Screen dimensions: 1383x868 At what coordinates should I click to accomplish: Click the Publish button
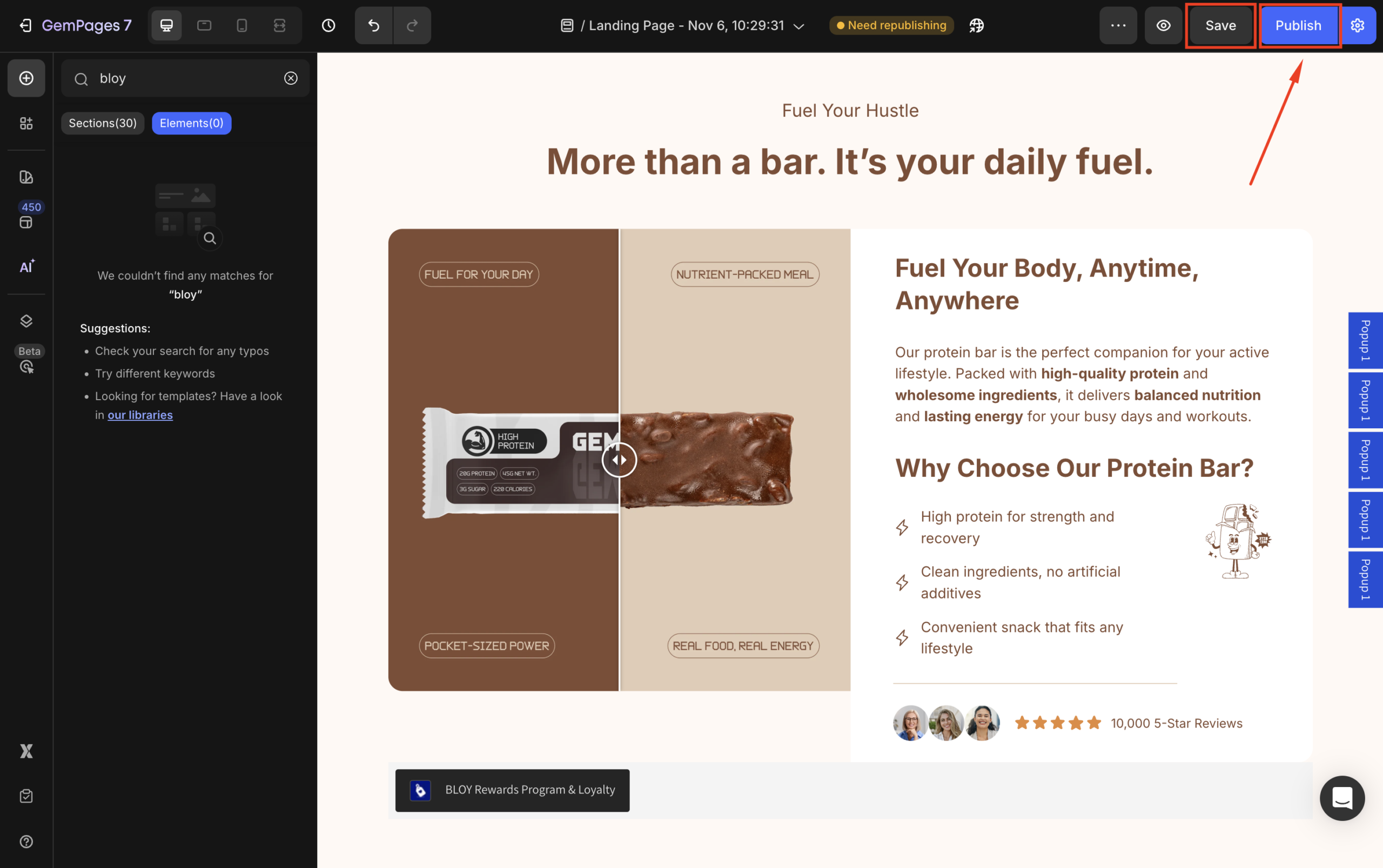pos(1298,25)
